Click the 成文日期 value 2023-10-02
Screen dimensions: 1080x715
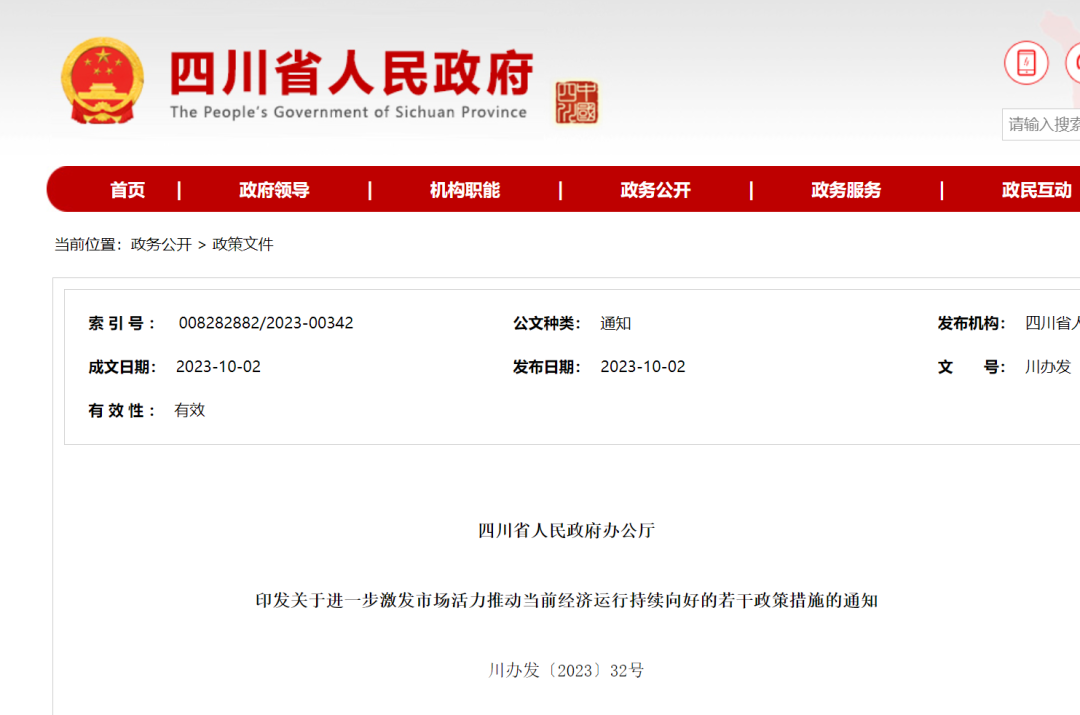(x=218, y=367)
